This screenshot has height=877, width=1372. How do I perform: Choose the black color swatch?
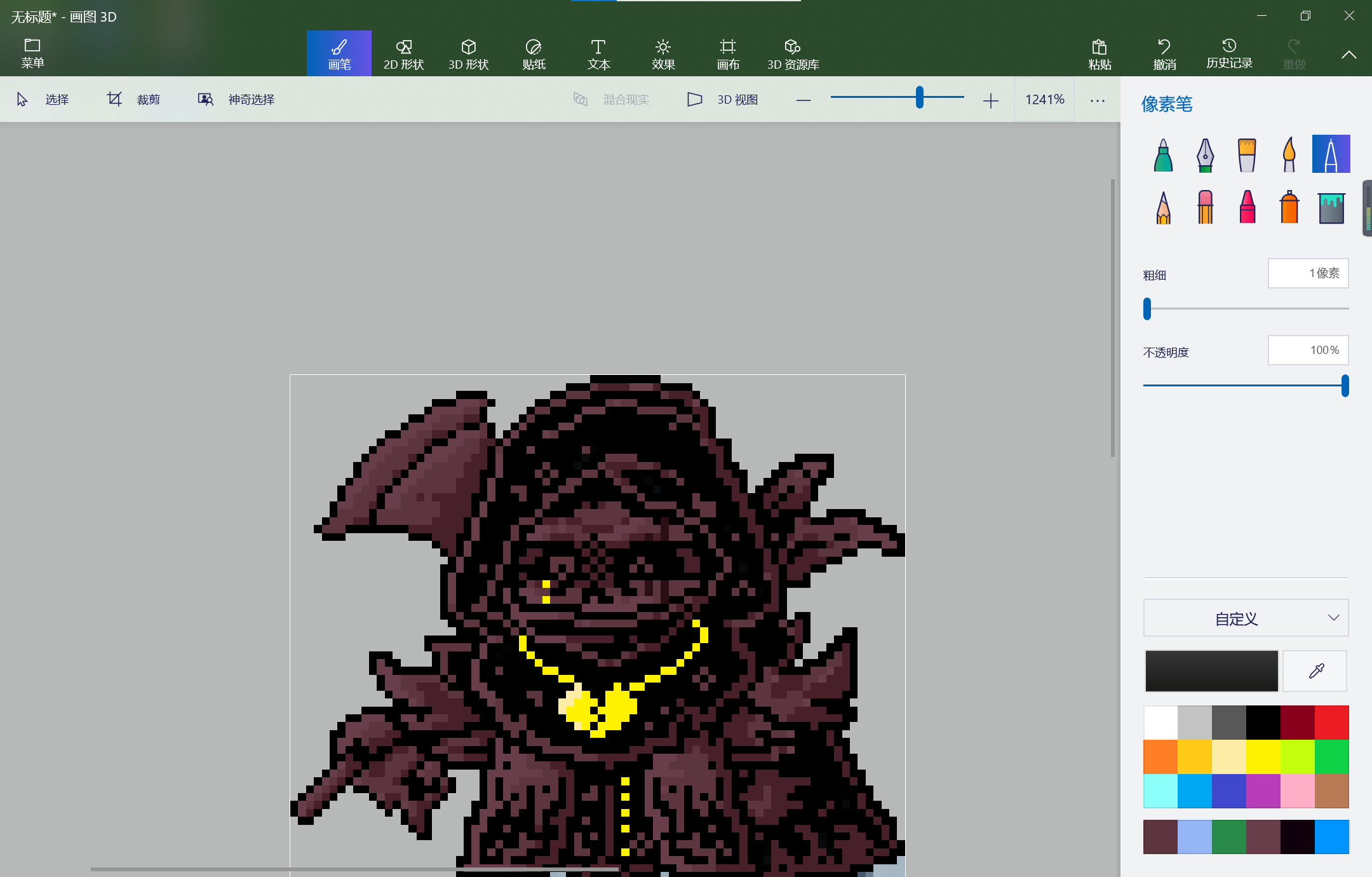click(1263, 723)
